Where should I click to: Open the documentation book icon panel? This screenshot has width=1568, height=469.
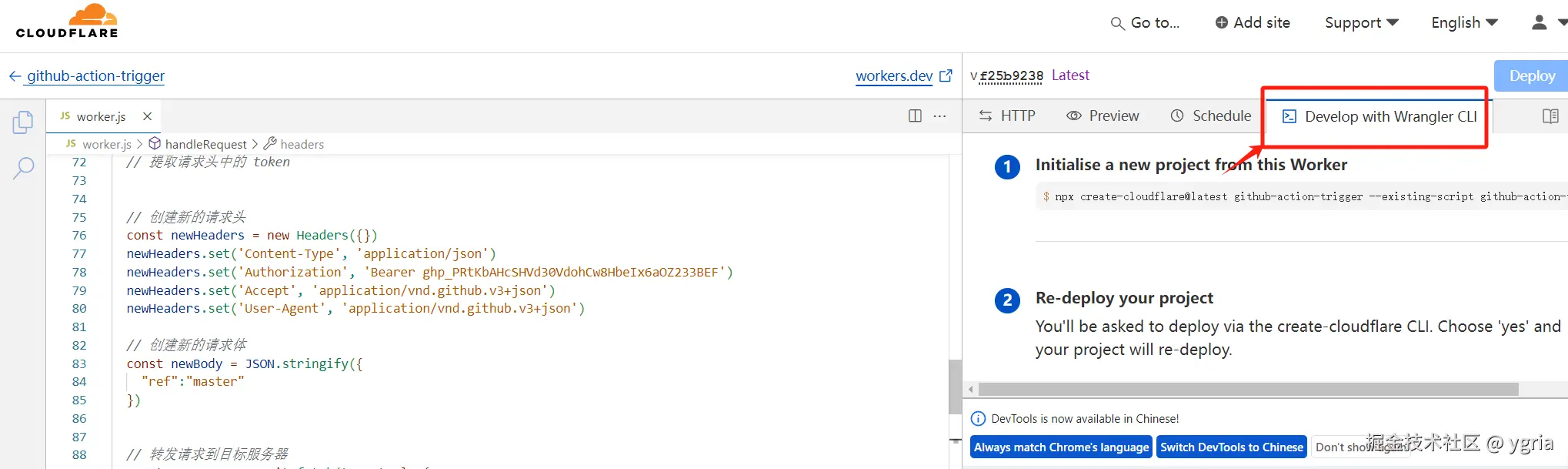[1550, 116]
